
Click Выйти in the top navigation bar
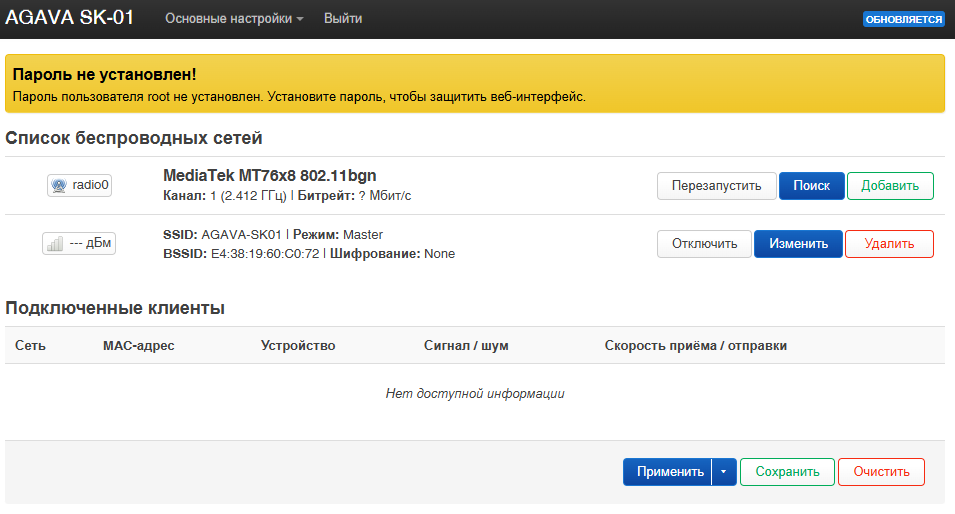[x=343, y=19]
